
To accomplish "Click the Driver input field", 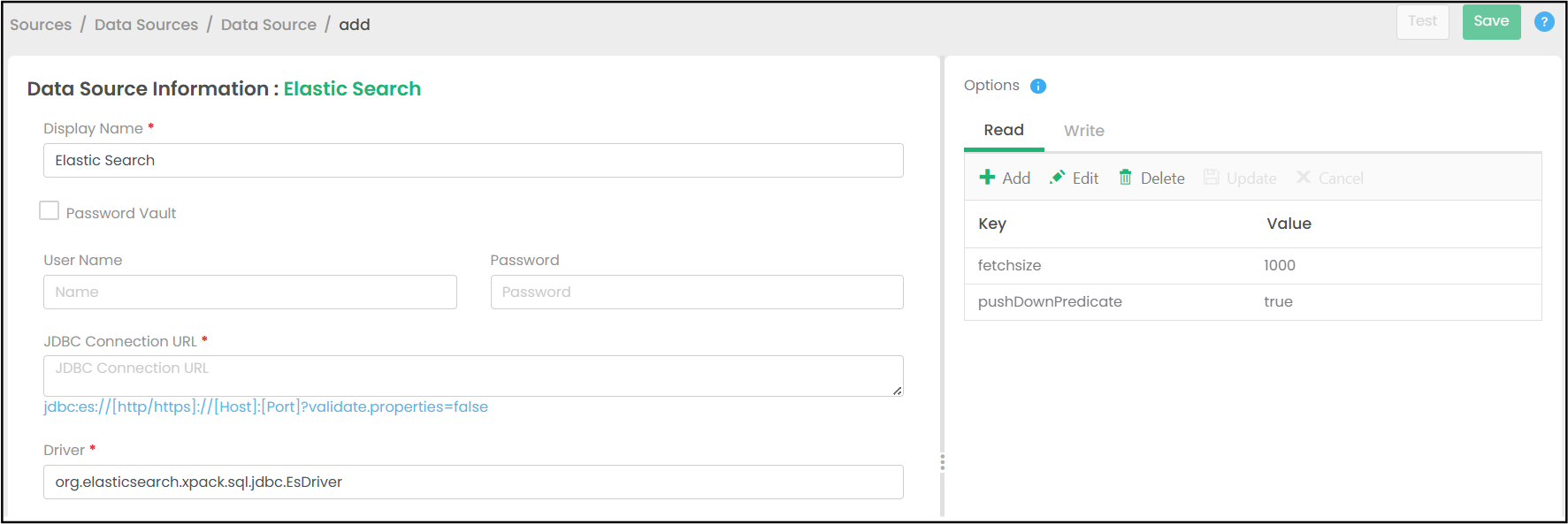I will click(473, 482).
